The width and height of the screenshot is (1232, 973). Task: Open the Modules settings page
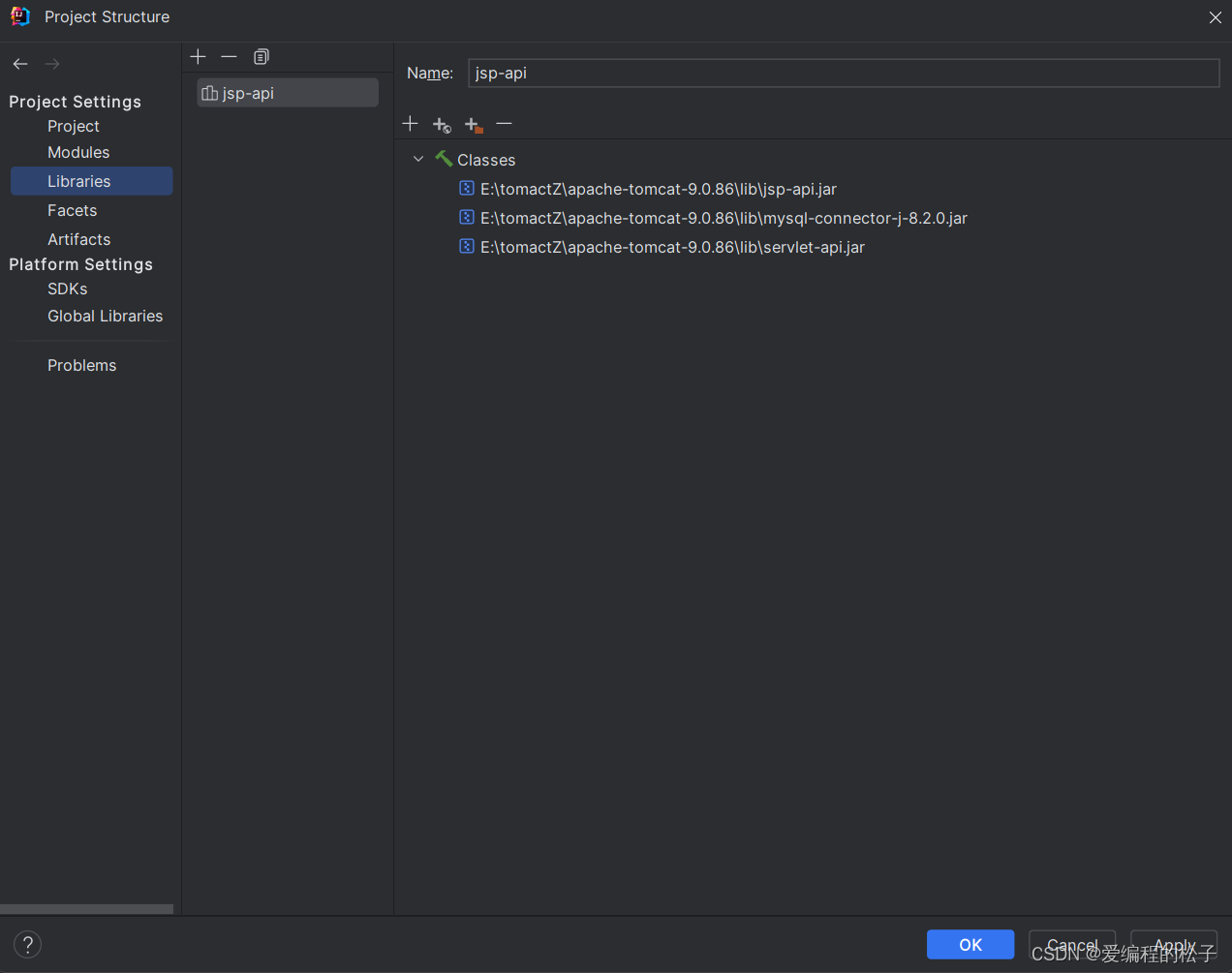click(x=78, y=152)
